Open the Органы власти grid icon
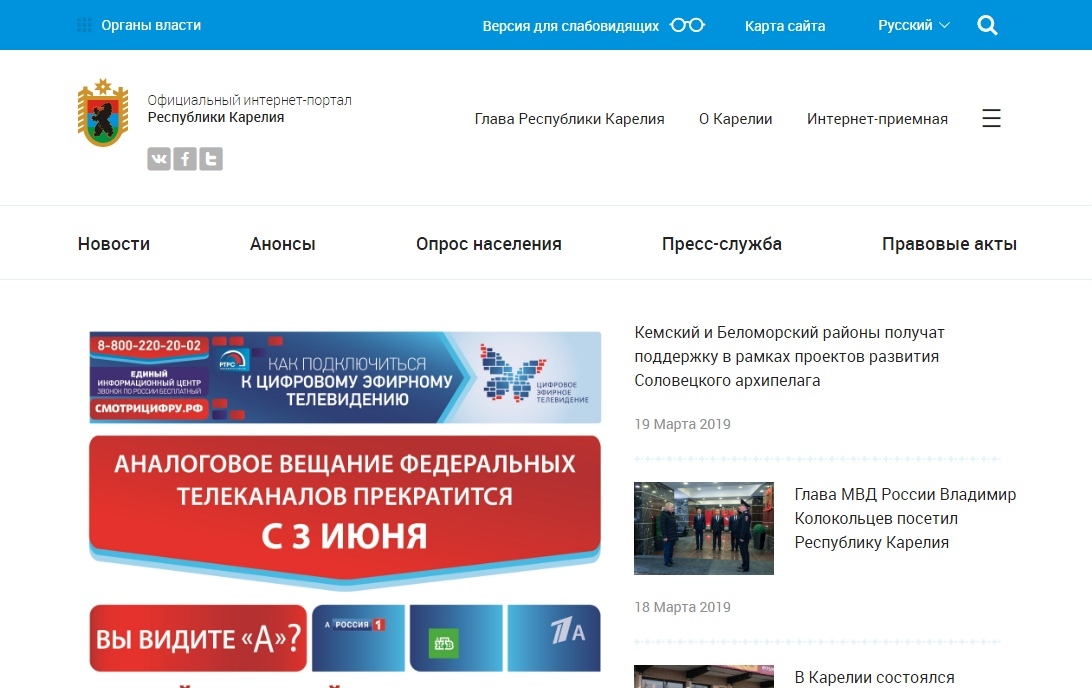Viewport: 1092px width, 688px height. point(84,25)
